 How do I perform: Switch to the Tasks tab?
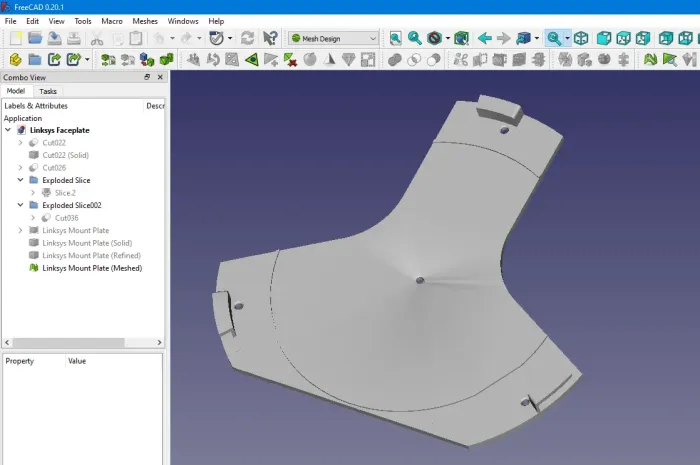click(x=48, y=91)
